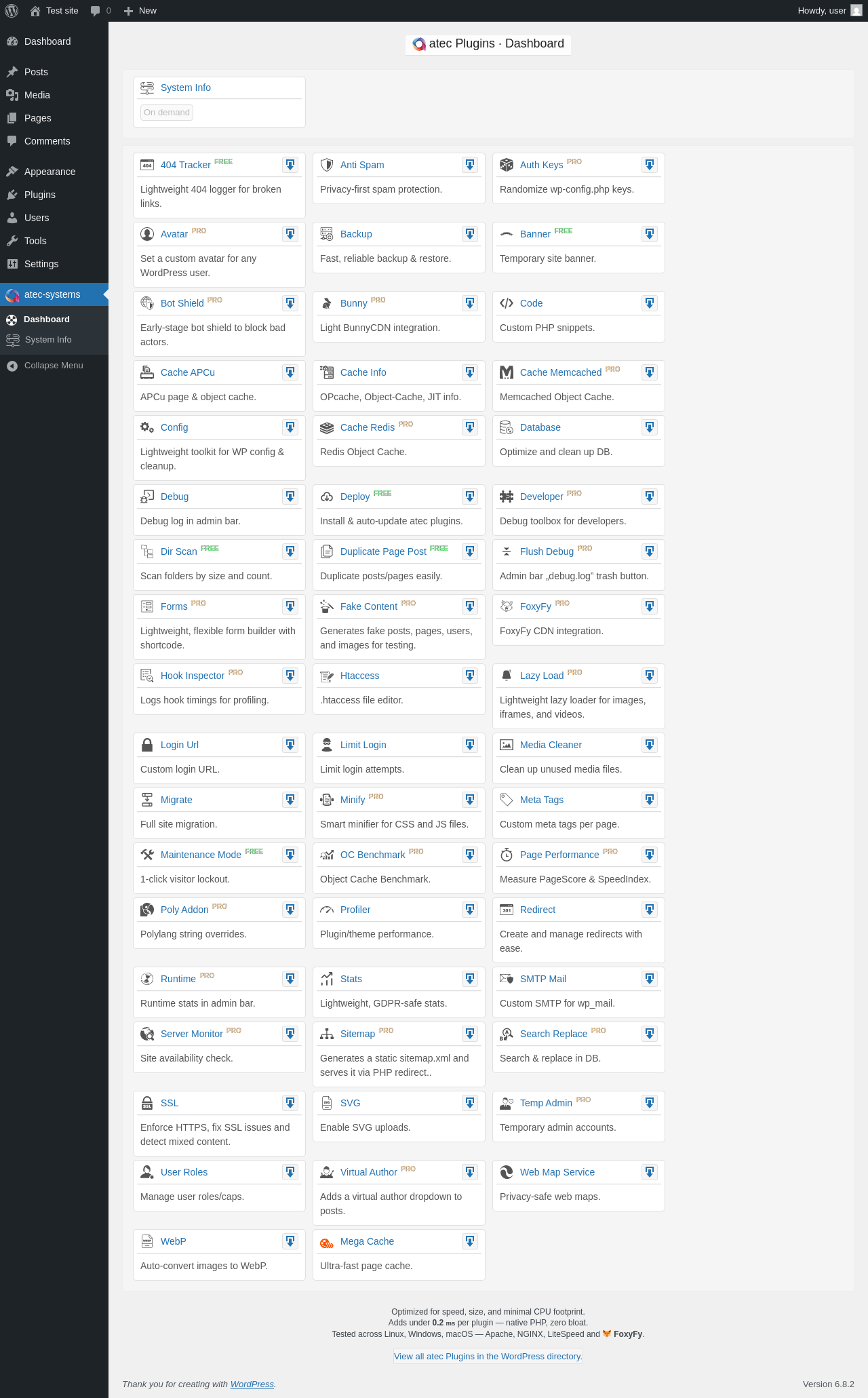The width and height of the screenshot is (868, 1398).
Task: Open Settings in the admin sidebar
Action: [54, 264]
